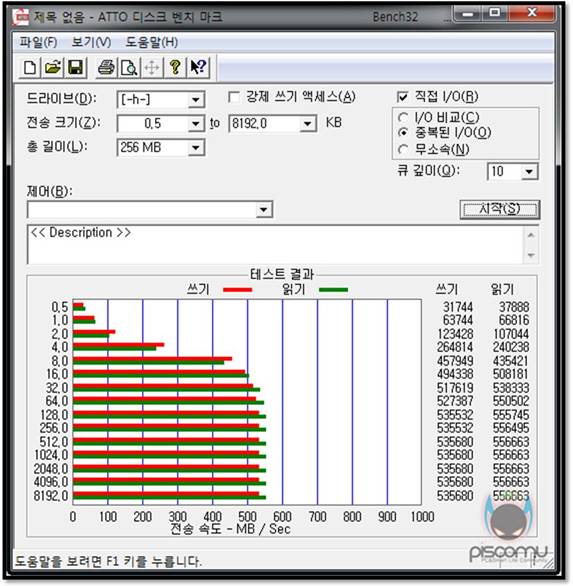Click the 시작(S) start button
The width and height of the screenshot is (573, 586).
pyautogui.click(x=500, y=209)
